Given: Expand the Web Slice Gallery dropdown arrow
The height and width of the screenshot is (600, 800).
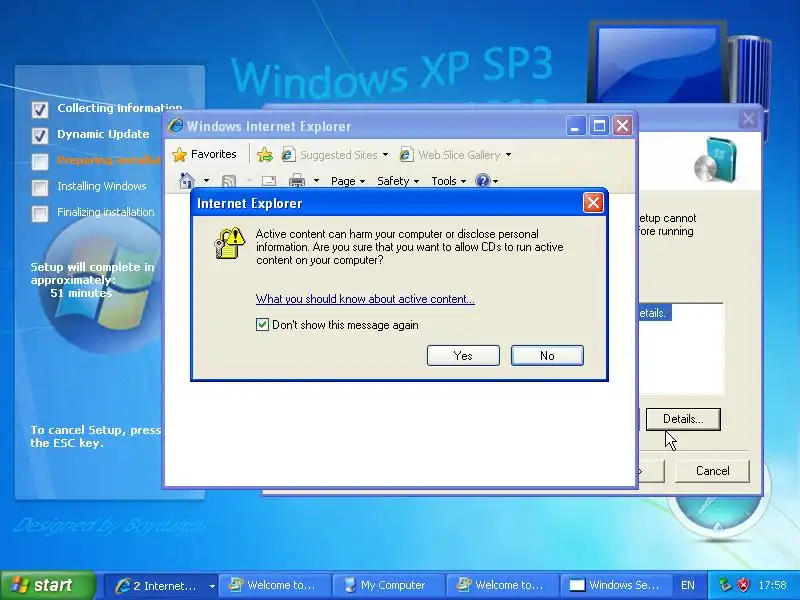Looking at the screenshot, I should click(508, 155).
